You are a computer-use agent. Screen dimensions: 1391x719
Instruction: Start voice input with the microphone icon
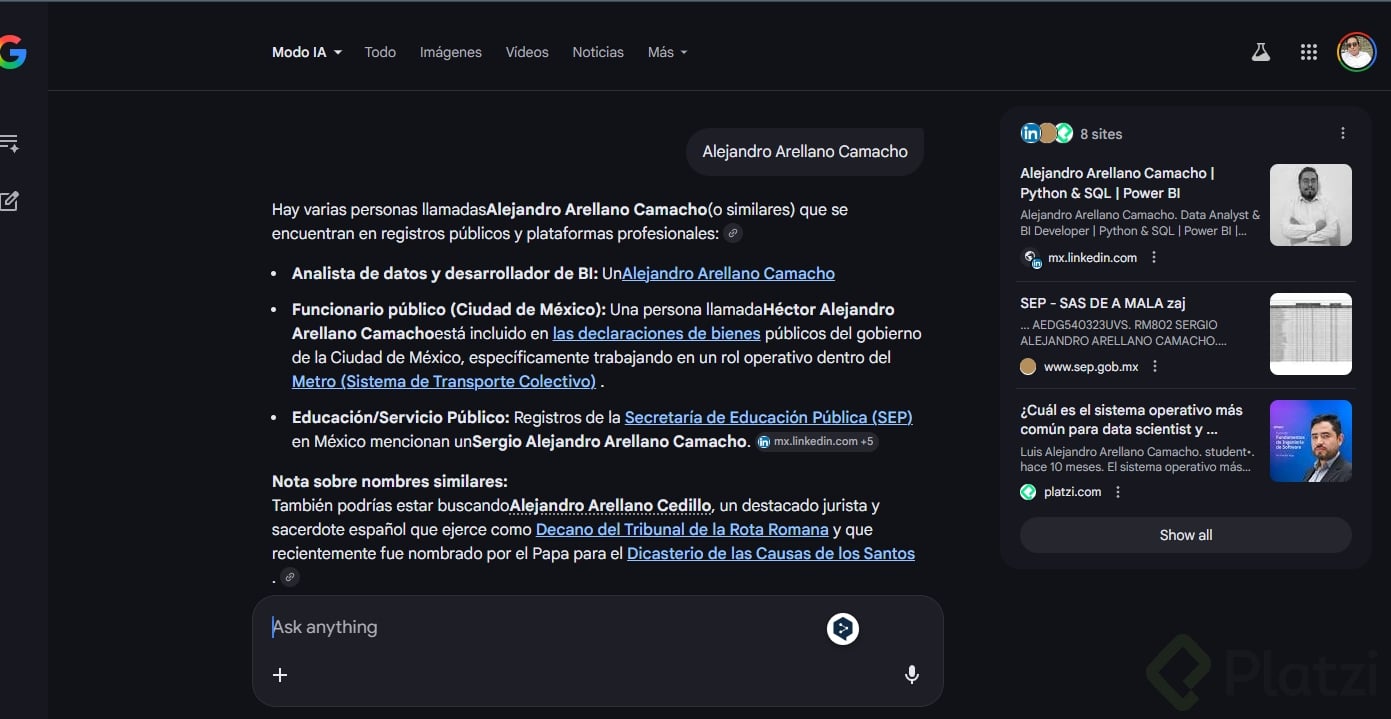911,675
